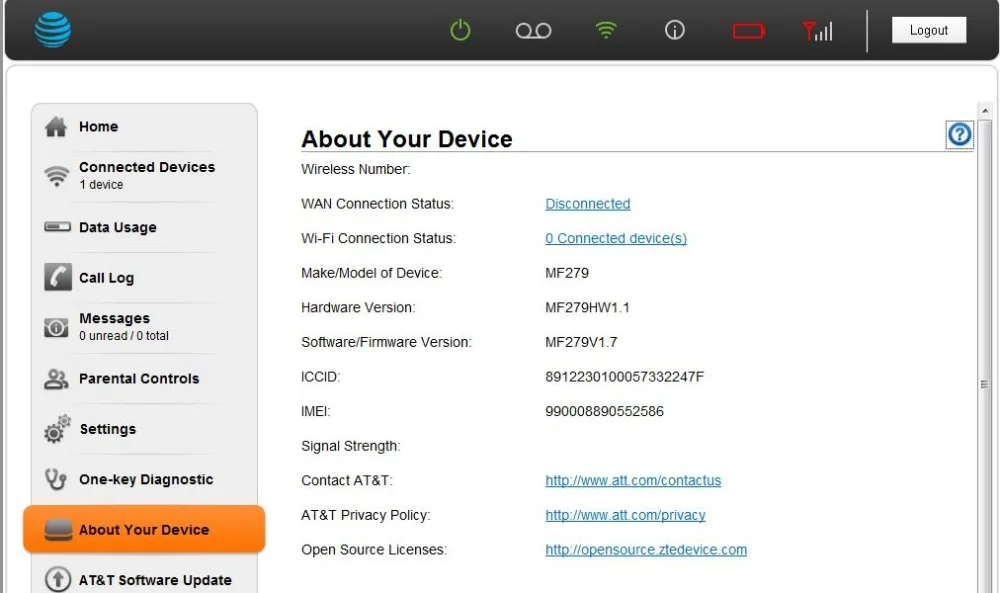1000x593 pixels.
Task: Click the circled info icon
Action: click(x=675, y=30)
